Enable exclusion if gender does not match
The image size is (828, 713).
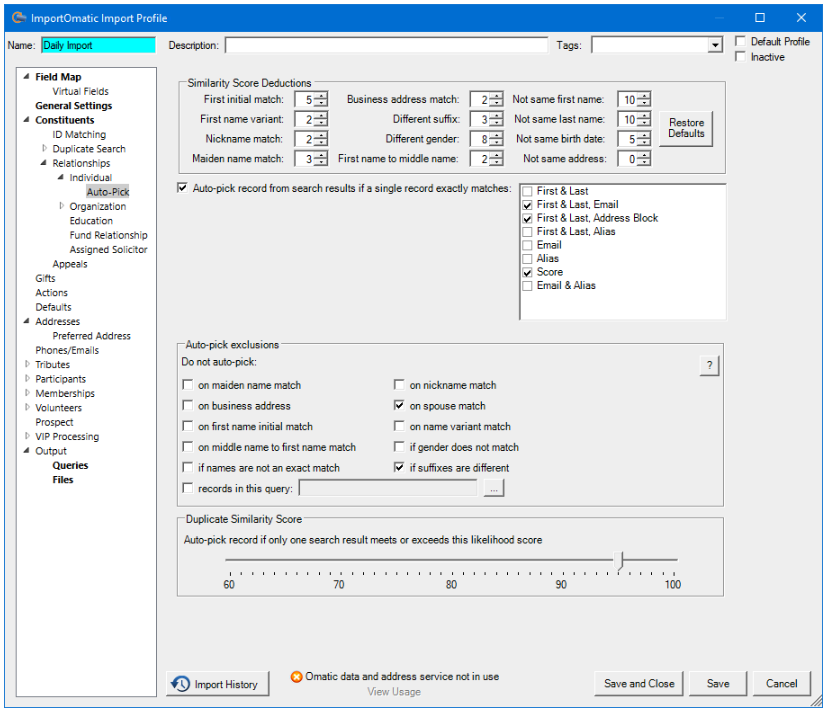tap(399, 447)
